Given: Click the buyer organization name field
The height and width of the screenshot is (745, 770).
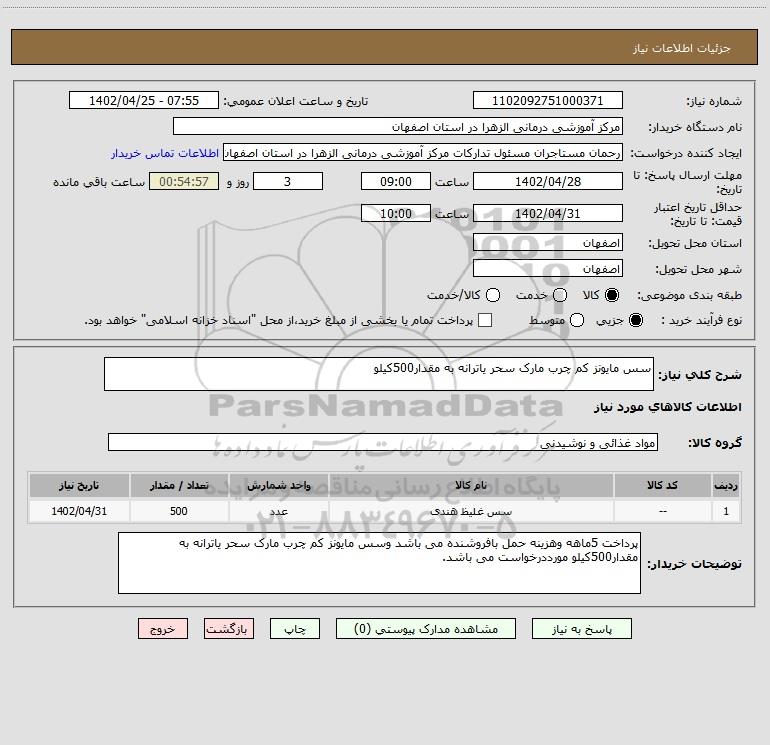Looking at the screenshot, I should [x=398, y=127].
